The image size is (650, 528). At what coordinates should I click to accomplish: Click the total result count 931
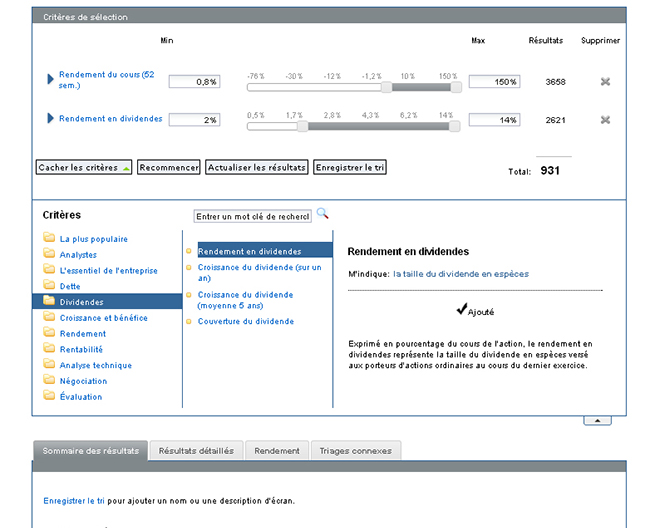tap(550, 171)
